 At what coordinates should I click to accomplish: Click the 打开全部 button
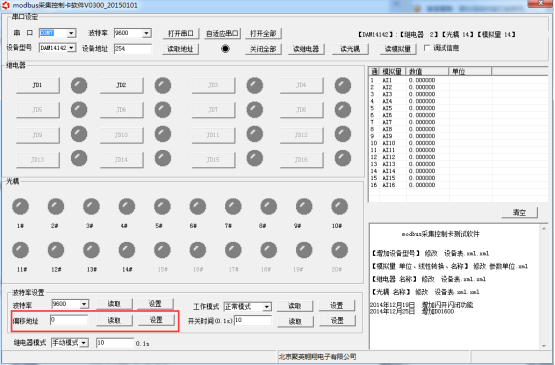click(263, 34)
